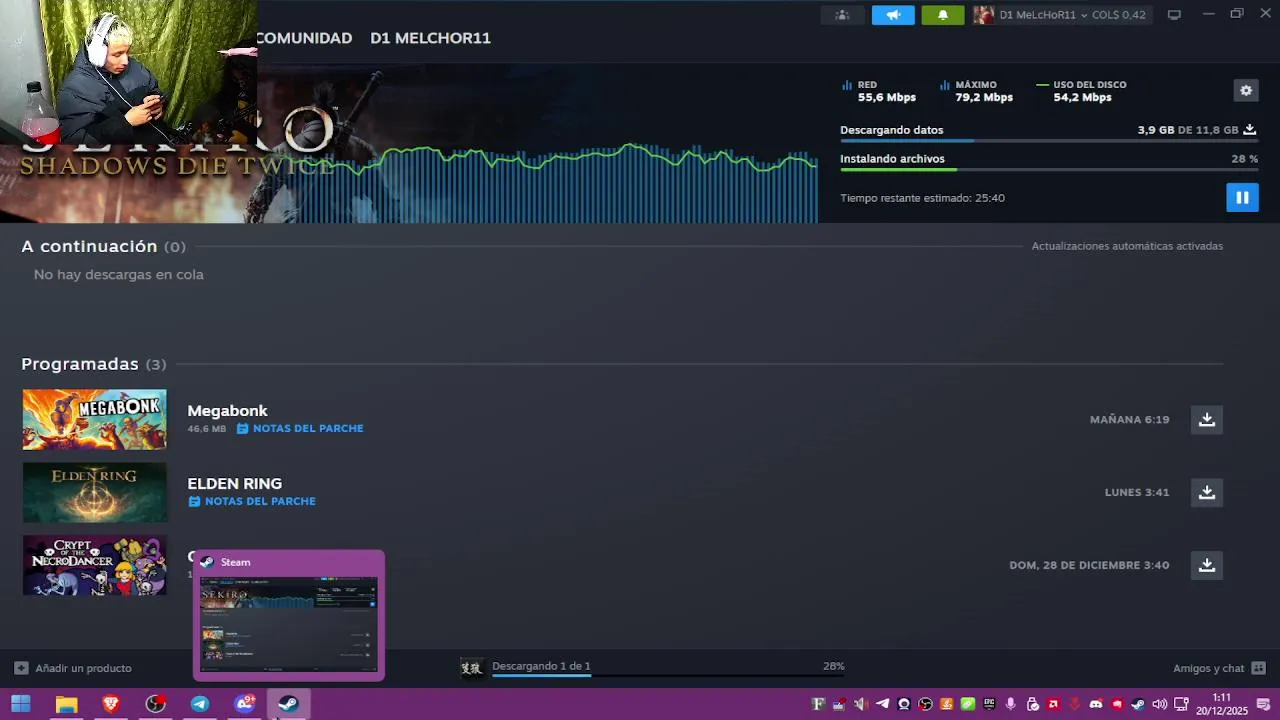The height and width of the screenshot is (720, 1280).
Task: Switch to Big Picture mode icon
Action: coord(1174,15)
